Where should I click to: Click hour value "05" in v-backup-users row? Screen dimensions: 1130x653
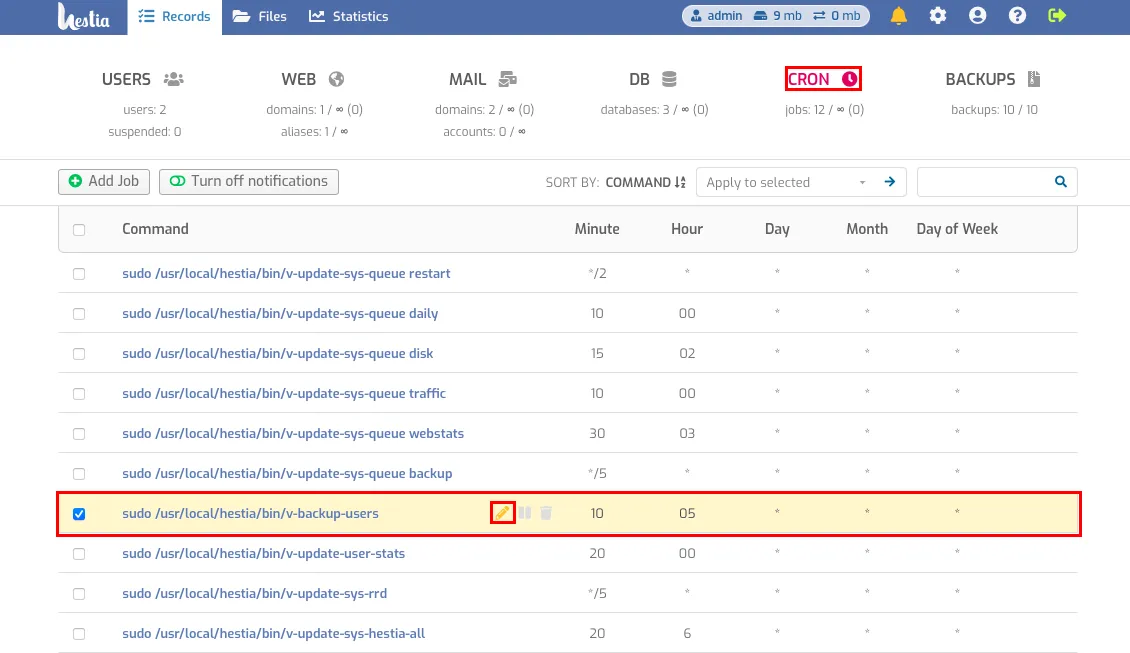coord(687,514)
